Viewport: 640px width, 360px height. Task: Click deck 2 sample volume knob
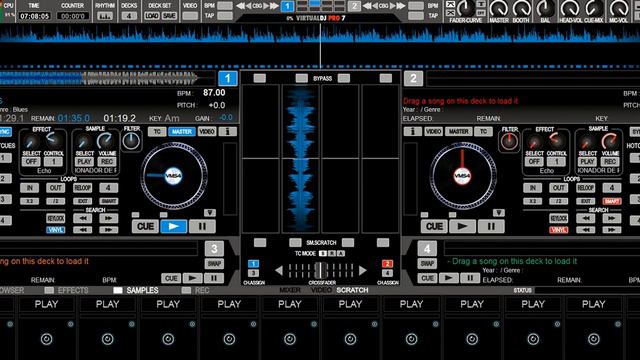click(x=609, y=142)
